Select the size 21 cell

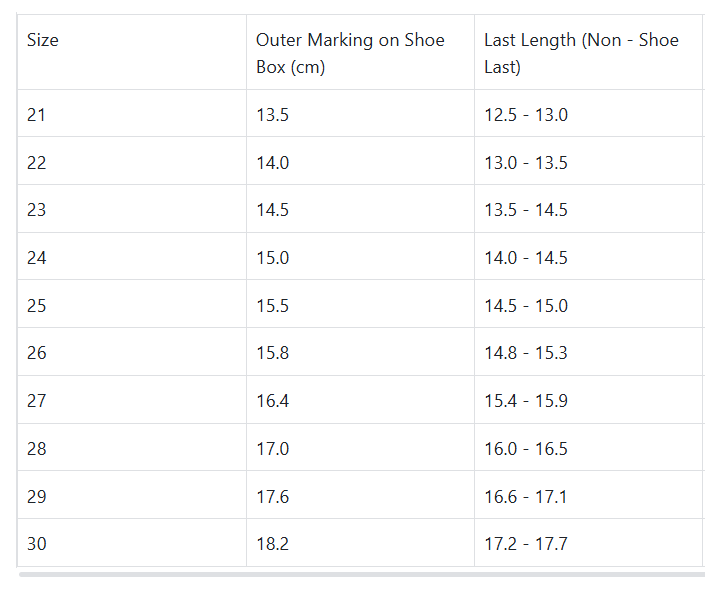pyautogui.click(x=37, y=115)
